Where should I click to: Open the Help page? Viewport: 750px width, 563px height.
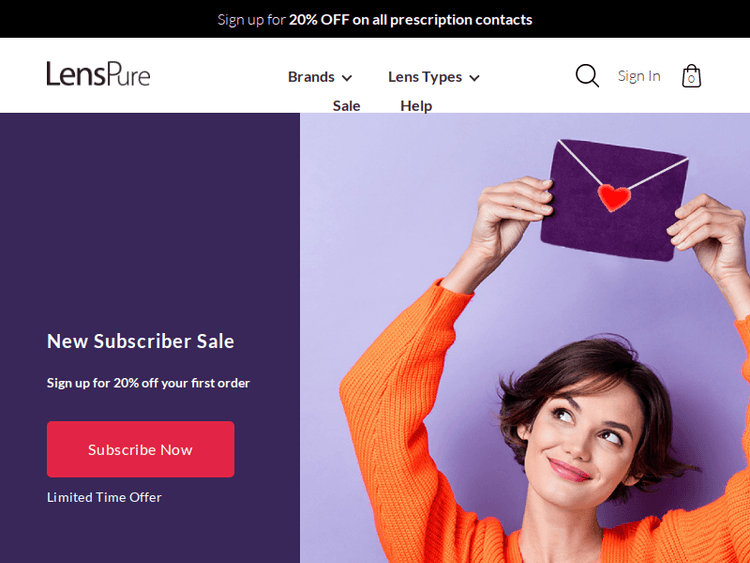416,106
